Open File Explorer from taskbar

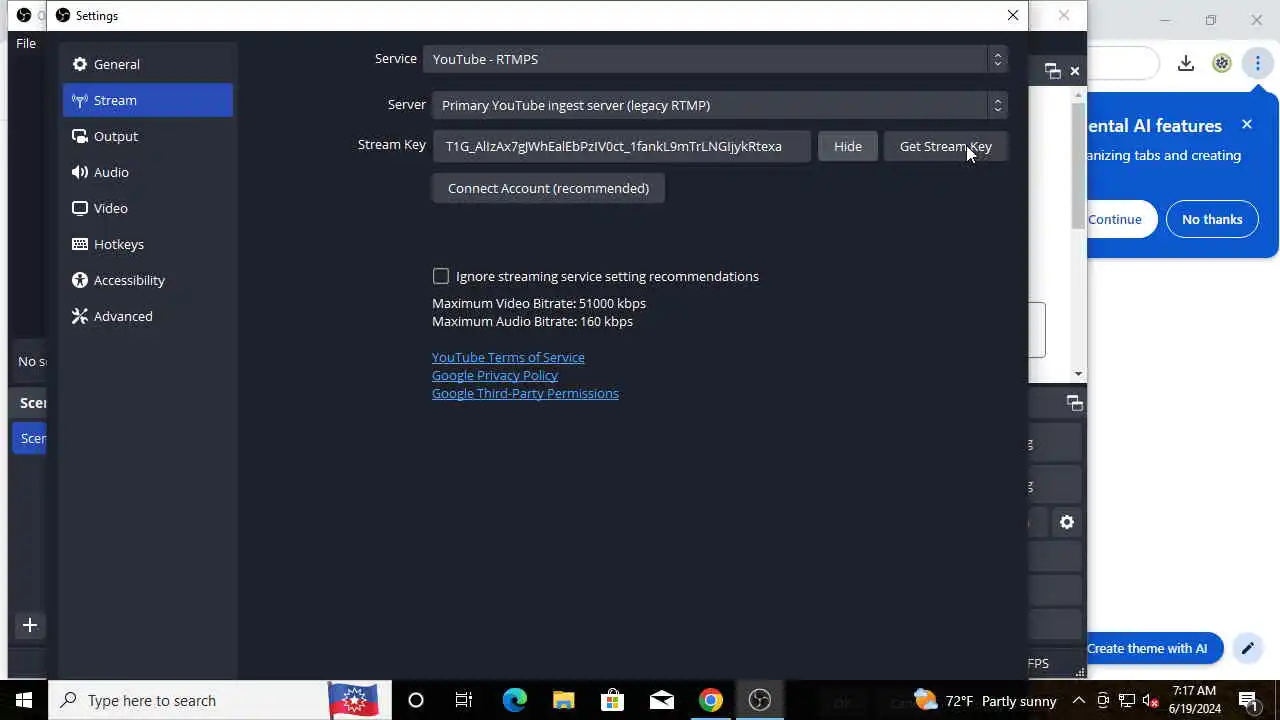564,700
